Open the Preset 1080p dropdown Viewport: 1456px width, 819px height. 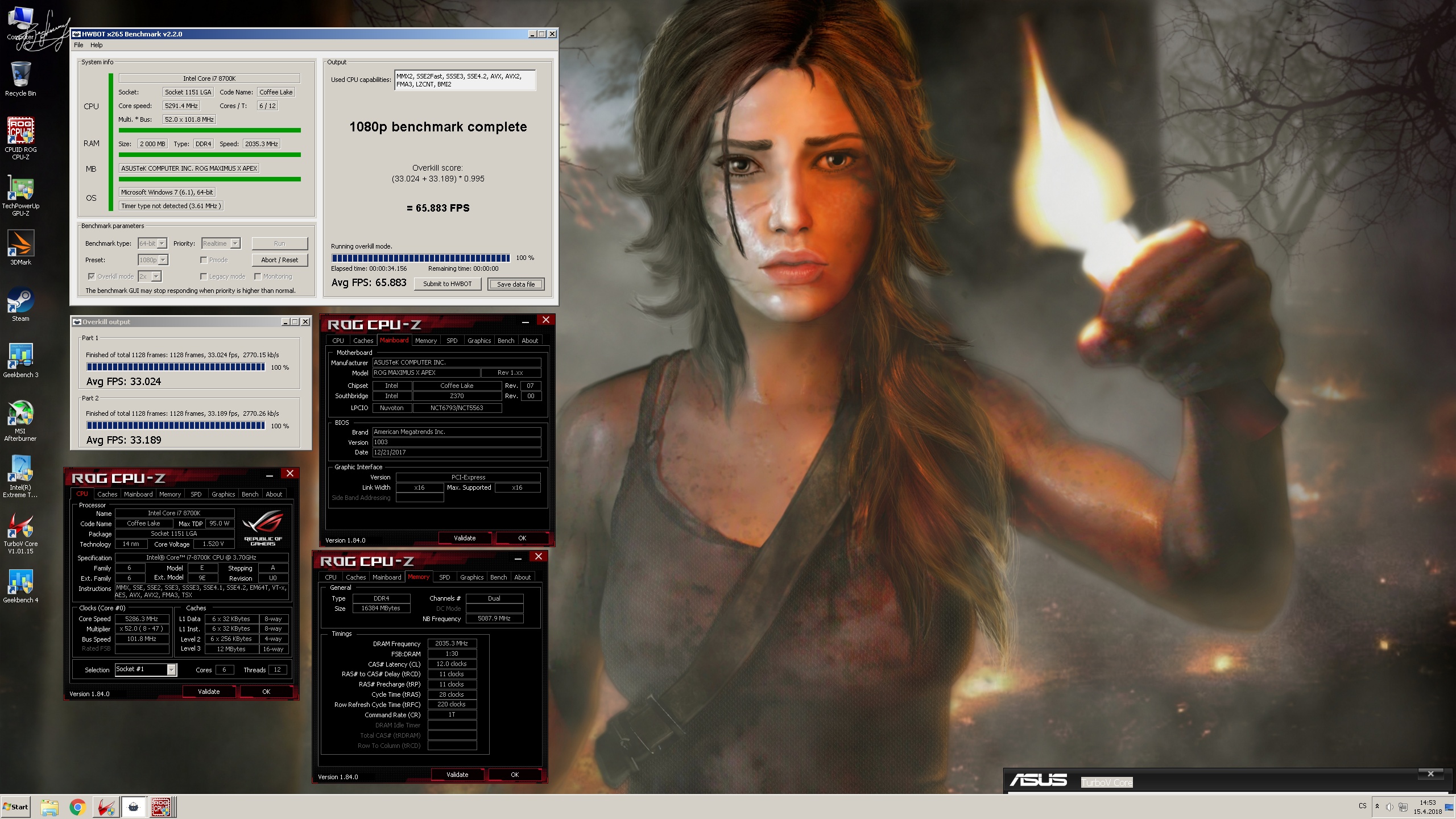[x=154, y=260]
